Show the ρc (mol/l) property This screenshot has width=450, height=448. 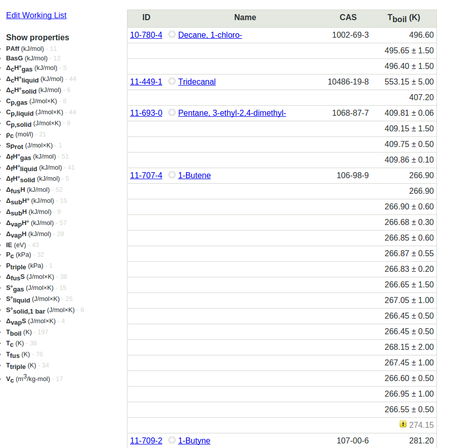point(20,135)
